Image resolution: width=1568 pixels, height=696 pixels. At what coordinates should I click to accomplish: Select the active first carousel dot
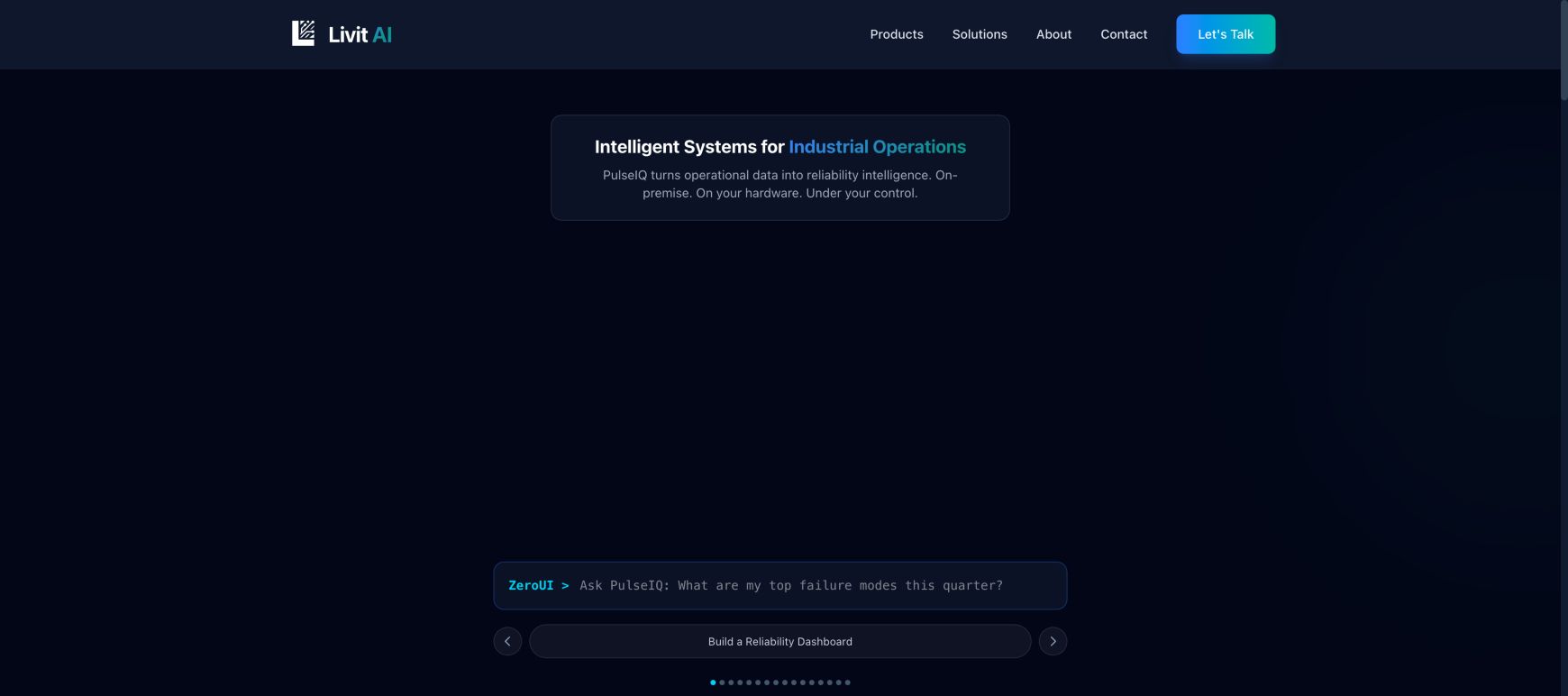click(x=713, y=682)
